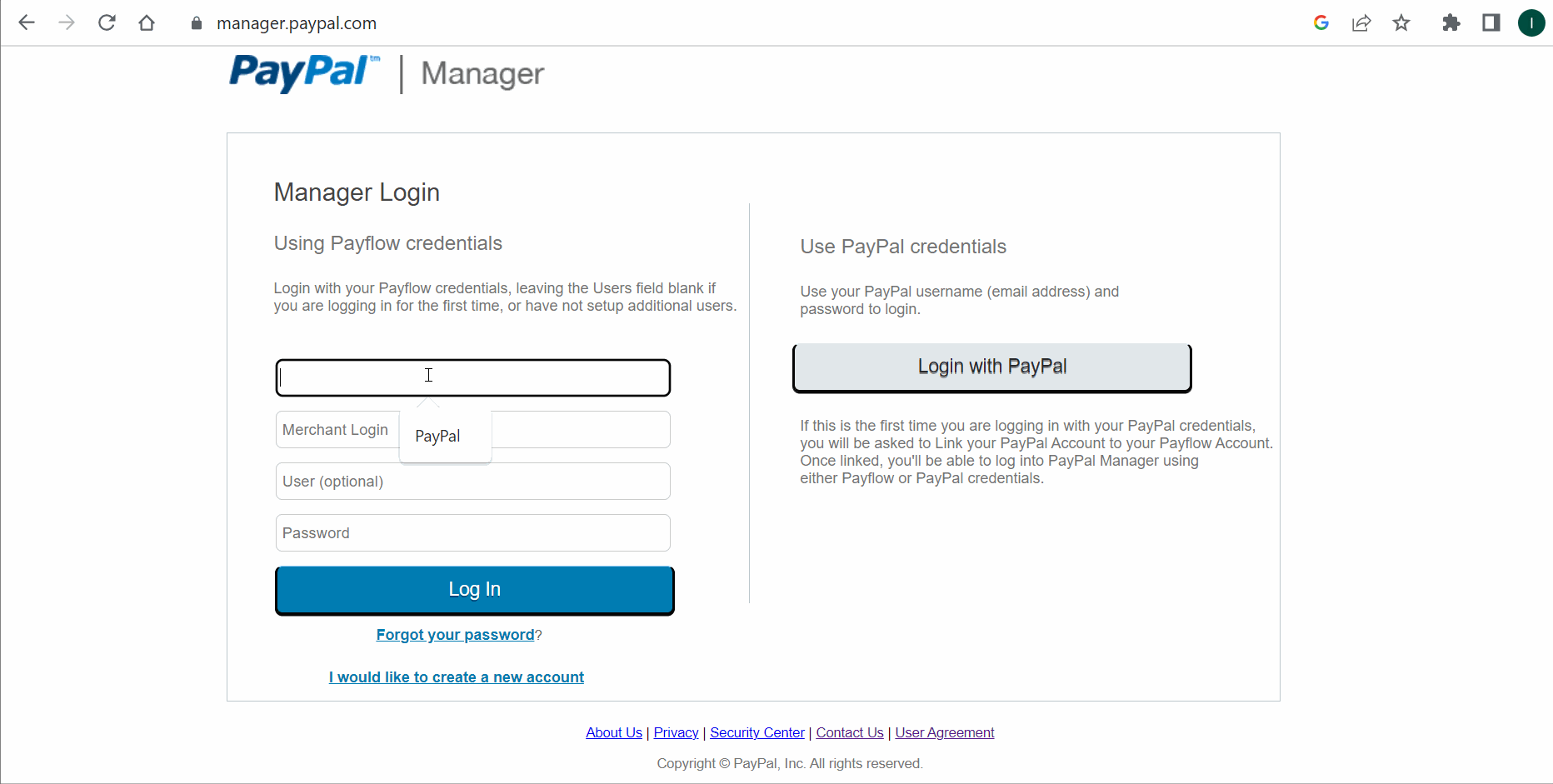1553x784 pixels.
Task: Click the share page icon
Action: [x=1361, y=22]
